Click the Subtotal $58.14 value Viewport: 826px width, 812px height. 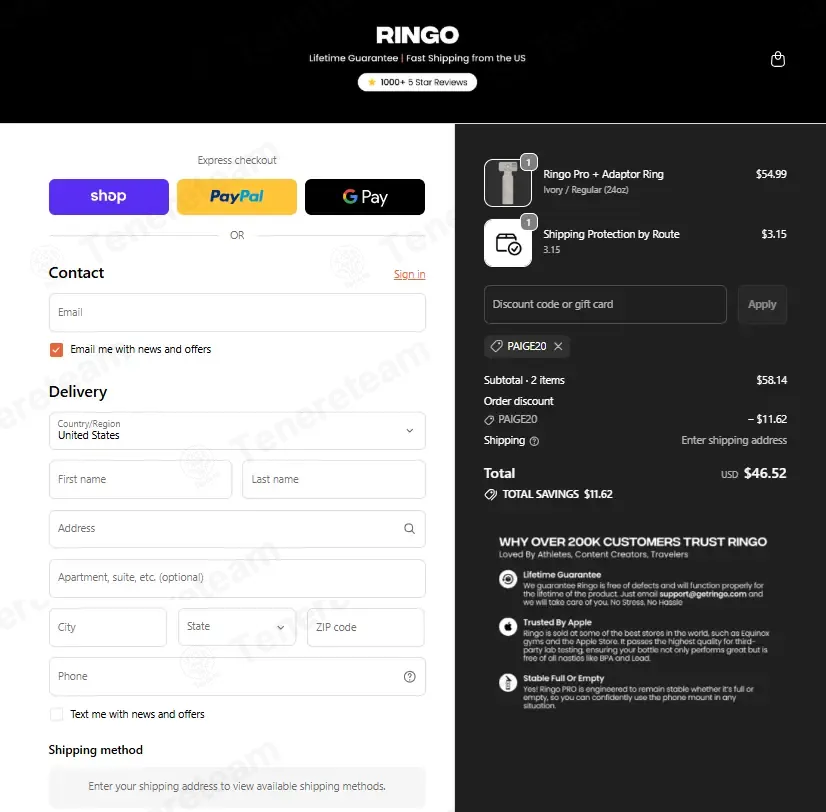(772, 380)
